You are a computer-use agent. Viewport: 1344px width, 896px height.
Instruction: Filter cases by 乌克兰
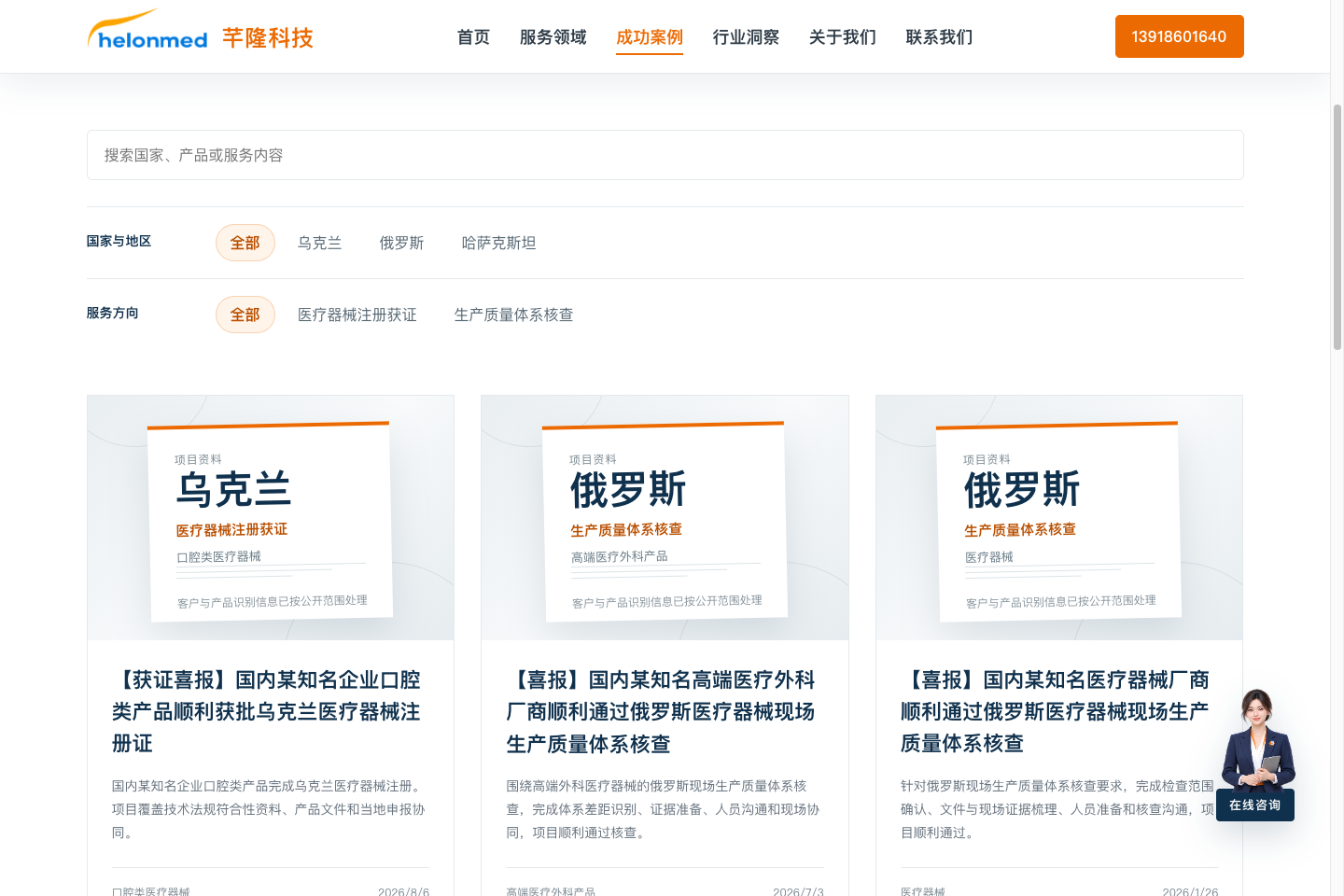pos(320,243)
